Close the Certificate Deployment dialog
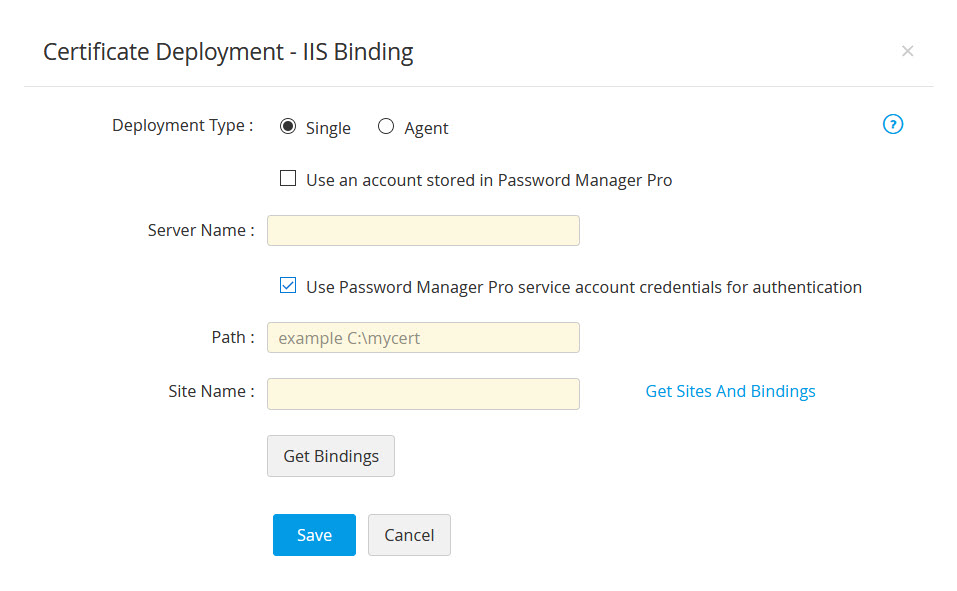 (907, 51)
